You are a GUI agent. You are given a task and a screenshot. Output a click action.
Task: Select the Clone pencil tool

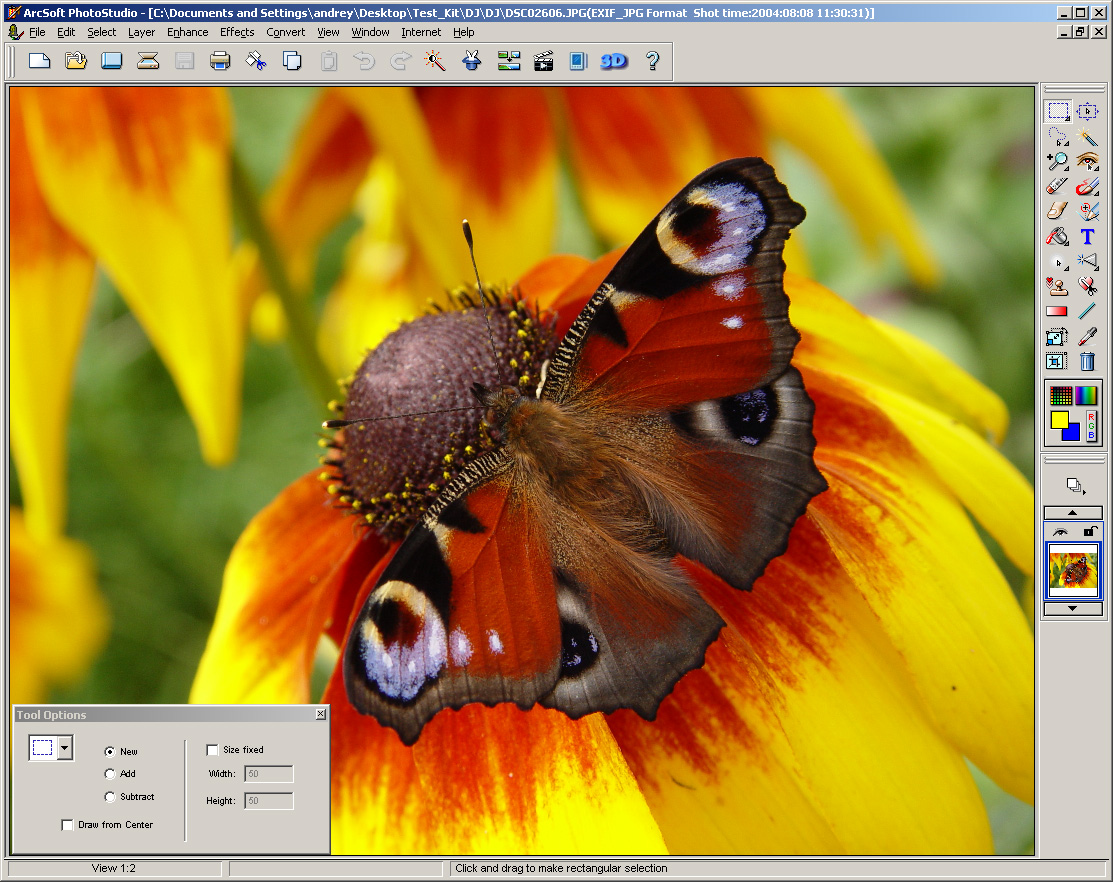tap(1087, 211)
